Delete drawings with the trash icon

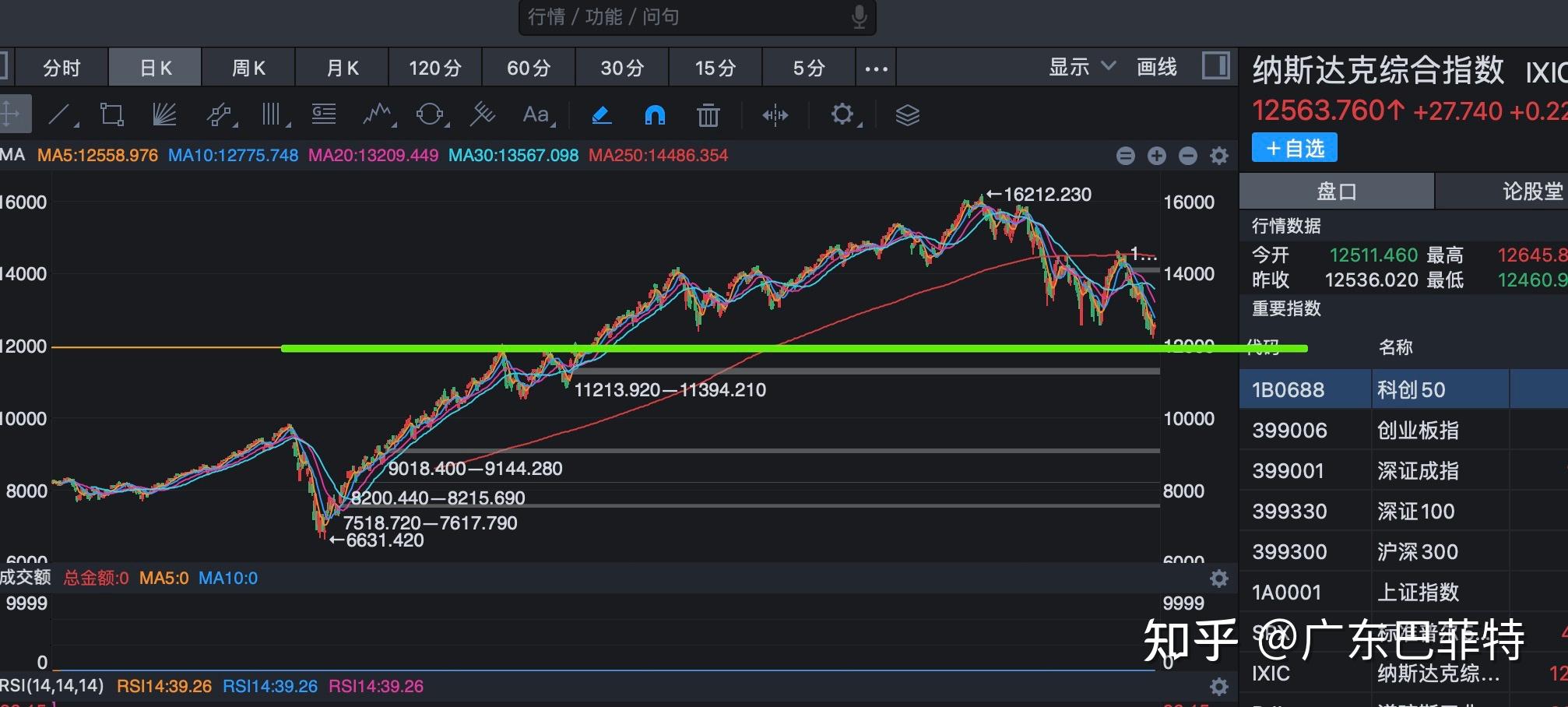(708, 115)
